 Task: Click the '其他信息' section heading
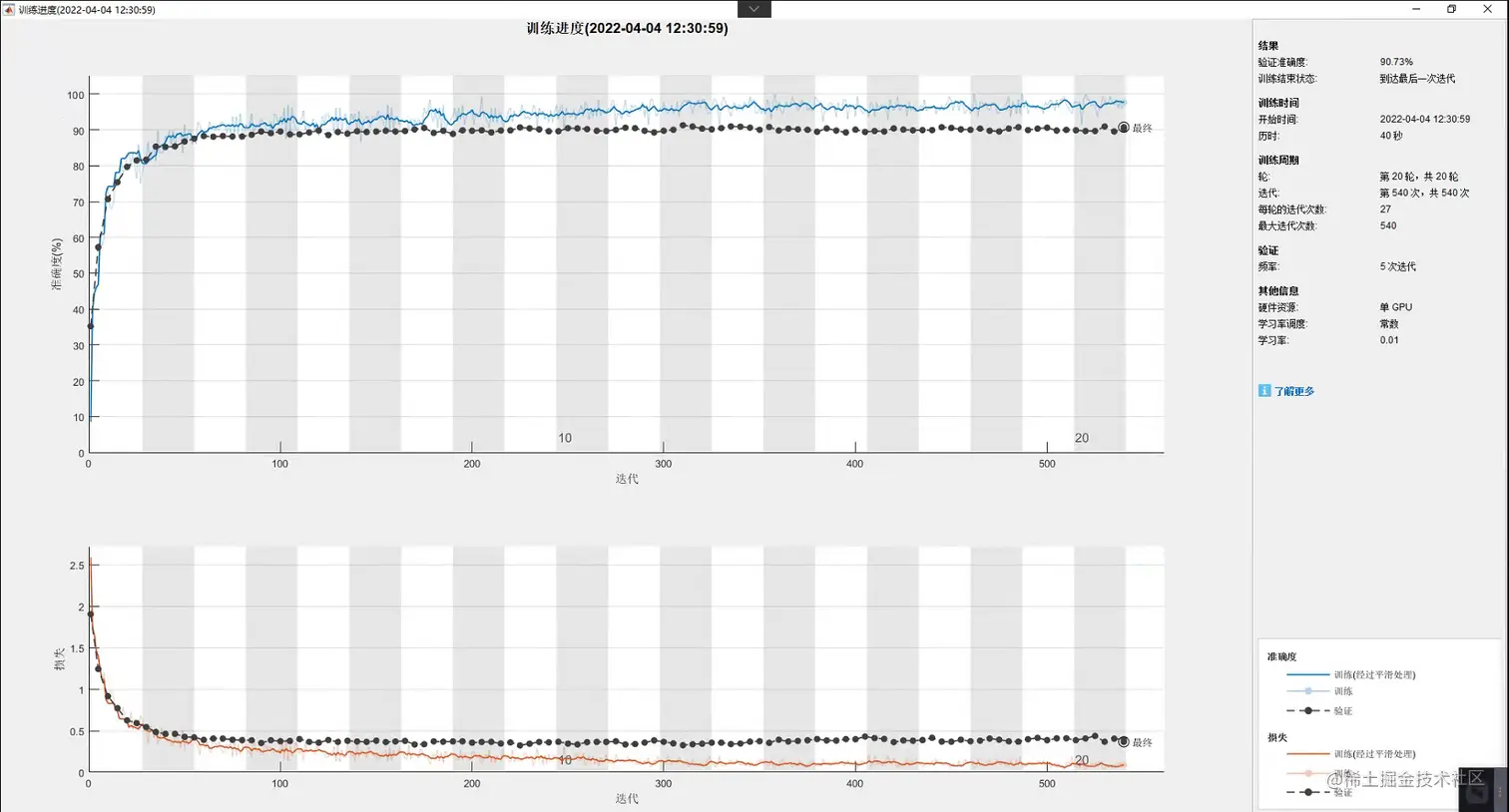tap(1278, 290)
